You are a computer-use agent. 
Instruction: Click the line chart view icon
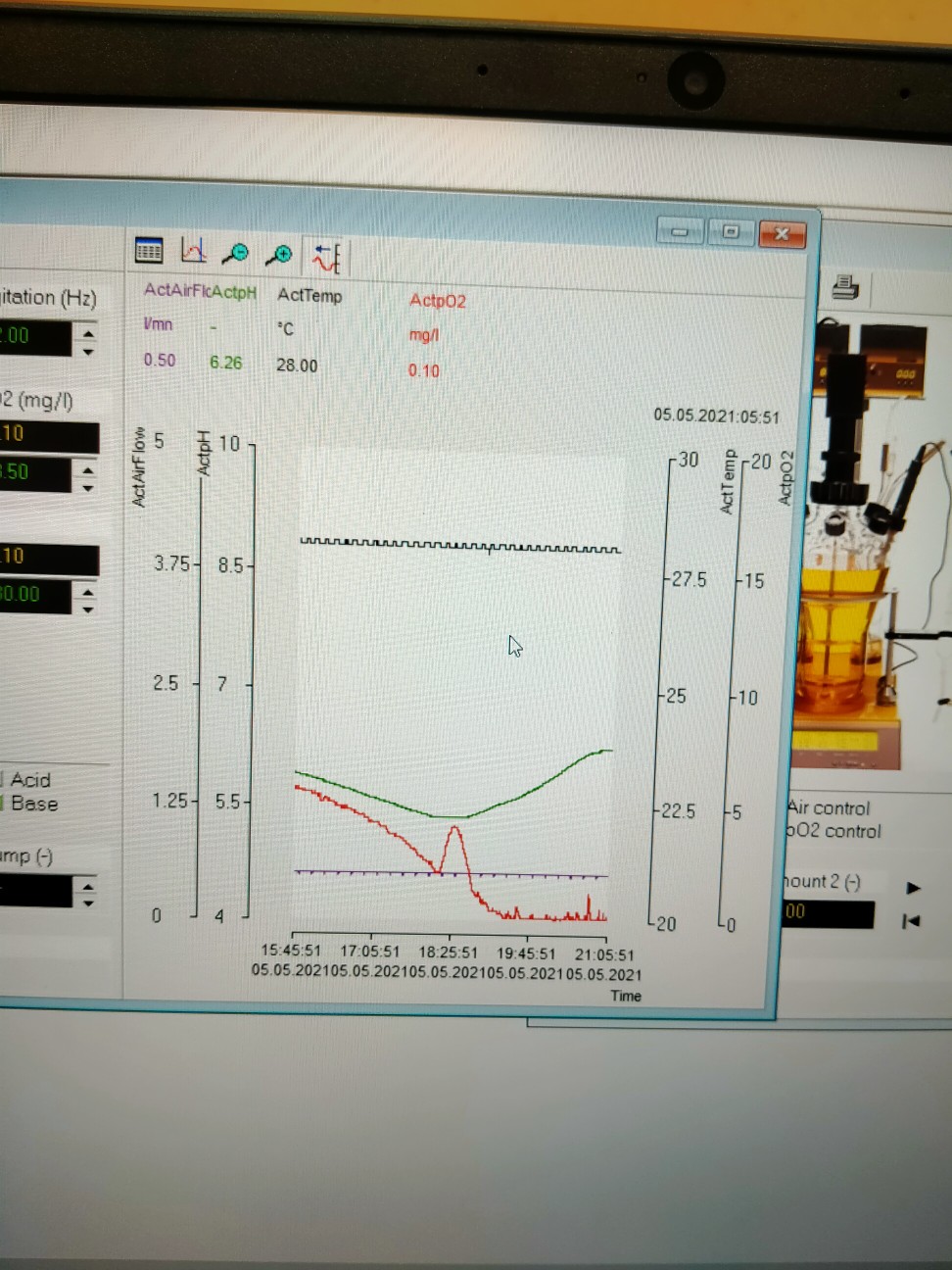click(x=193, y=251)
